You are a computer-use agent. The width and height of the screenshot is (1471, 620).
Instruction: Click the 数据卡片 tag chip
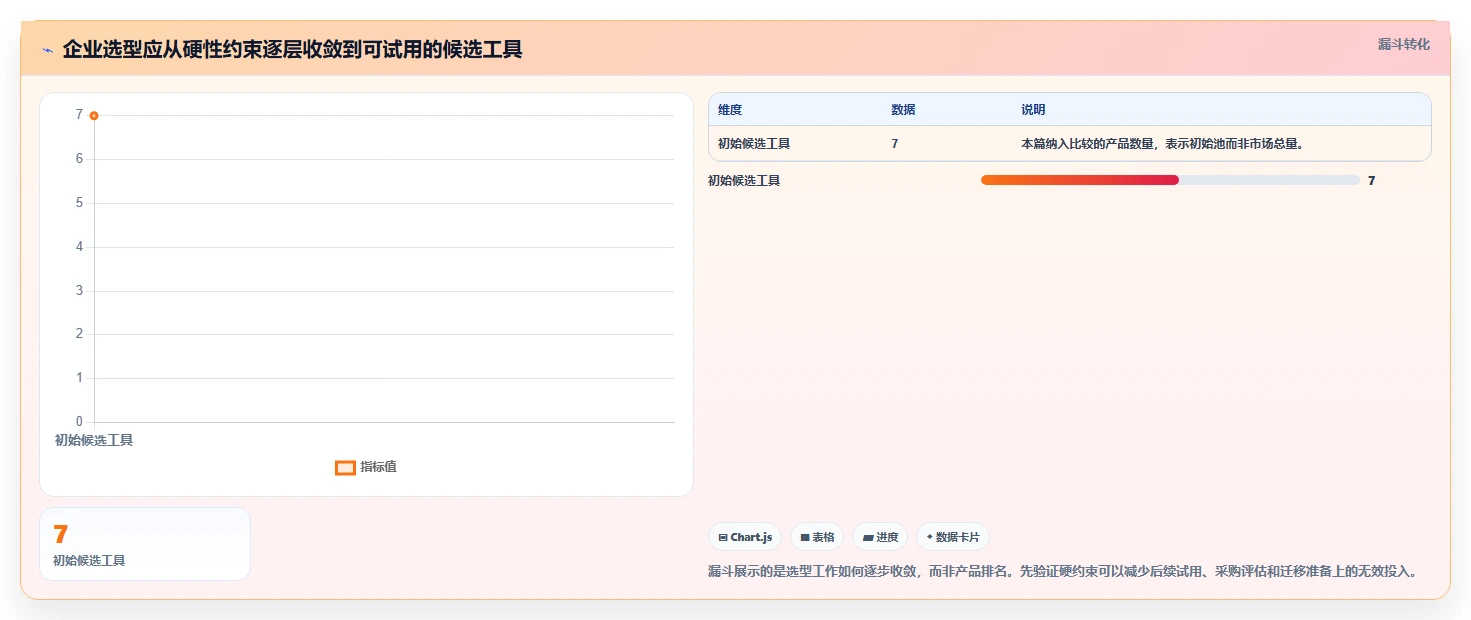click(x=953, y=537)
